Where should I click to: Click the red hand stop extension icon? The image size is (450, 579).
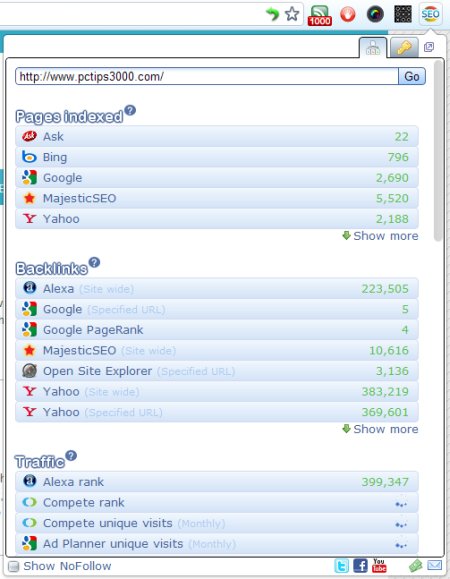point(347,15)
